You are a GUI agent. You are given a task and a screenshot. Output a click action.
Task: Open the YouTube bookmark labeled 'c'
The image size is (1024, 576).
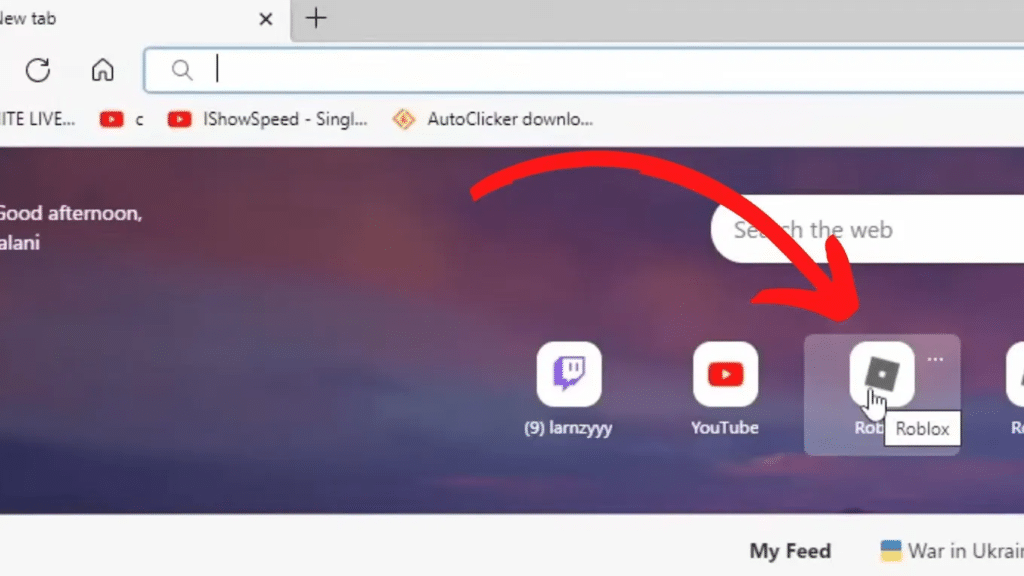[121, 120]
